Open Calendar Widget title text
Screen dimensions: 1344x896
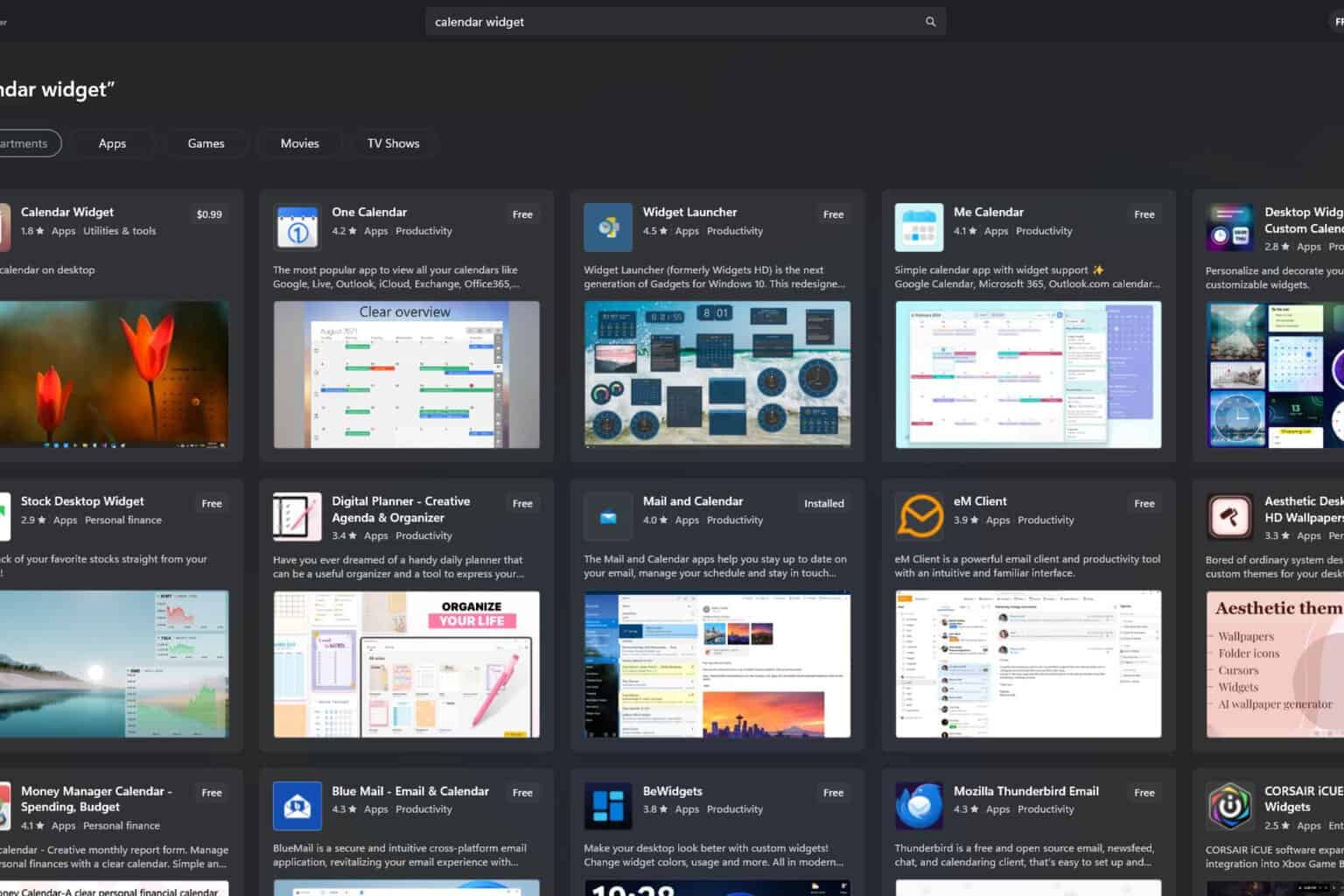point(67,212)
